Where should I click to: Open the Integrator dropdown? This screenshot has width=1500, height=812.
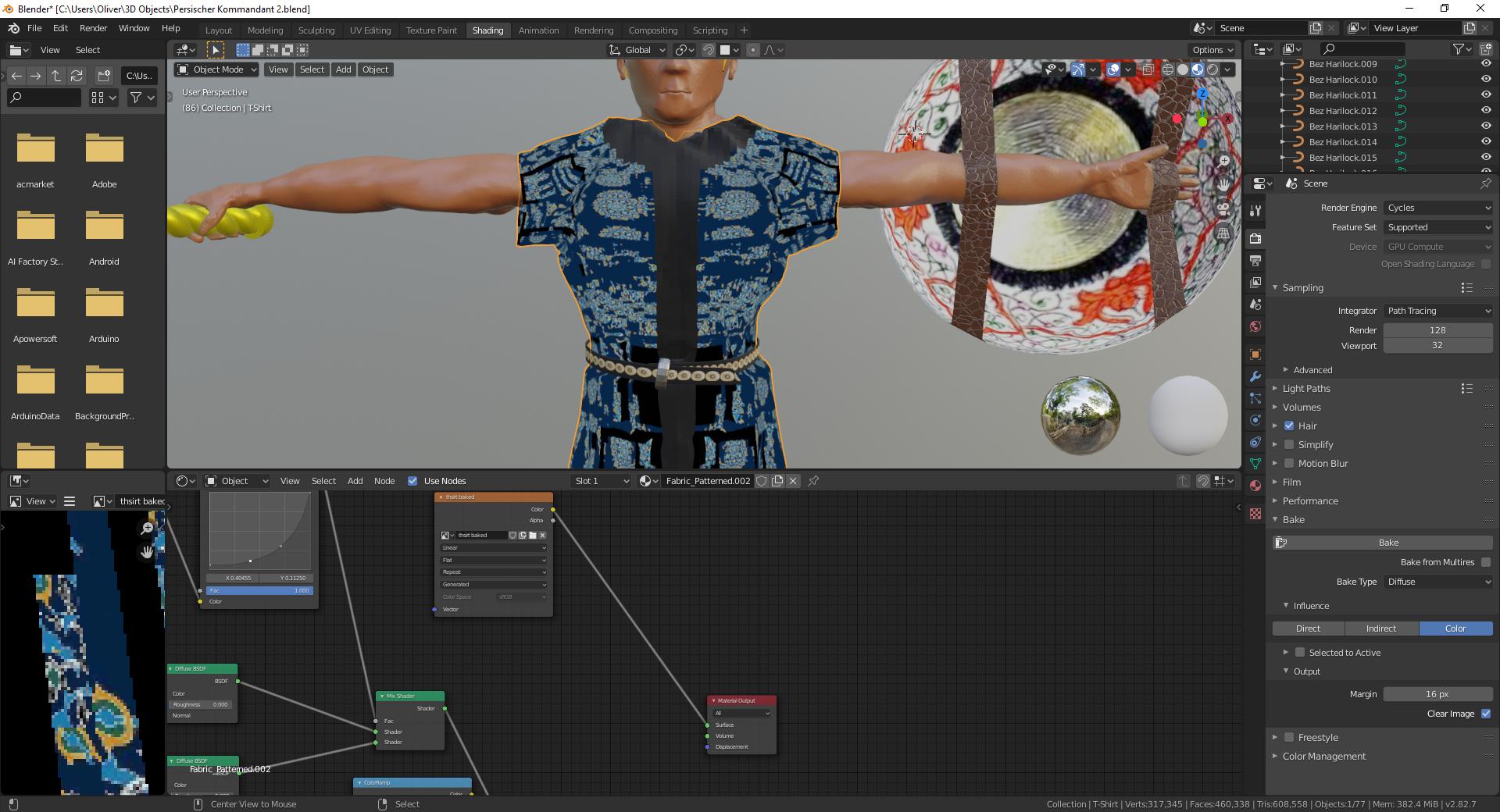(x=1438, y=311)
